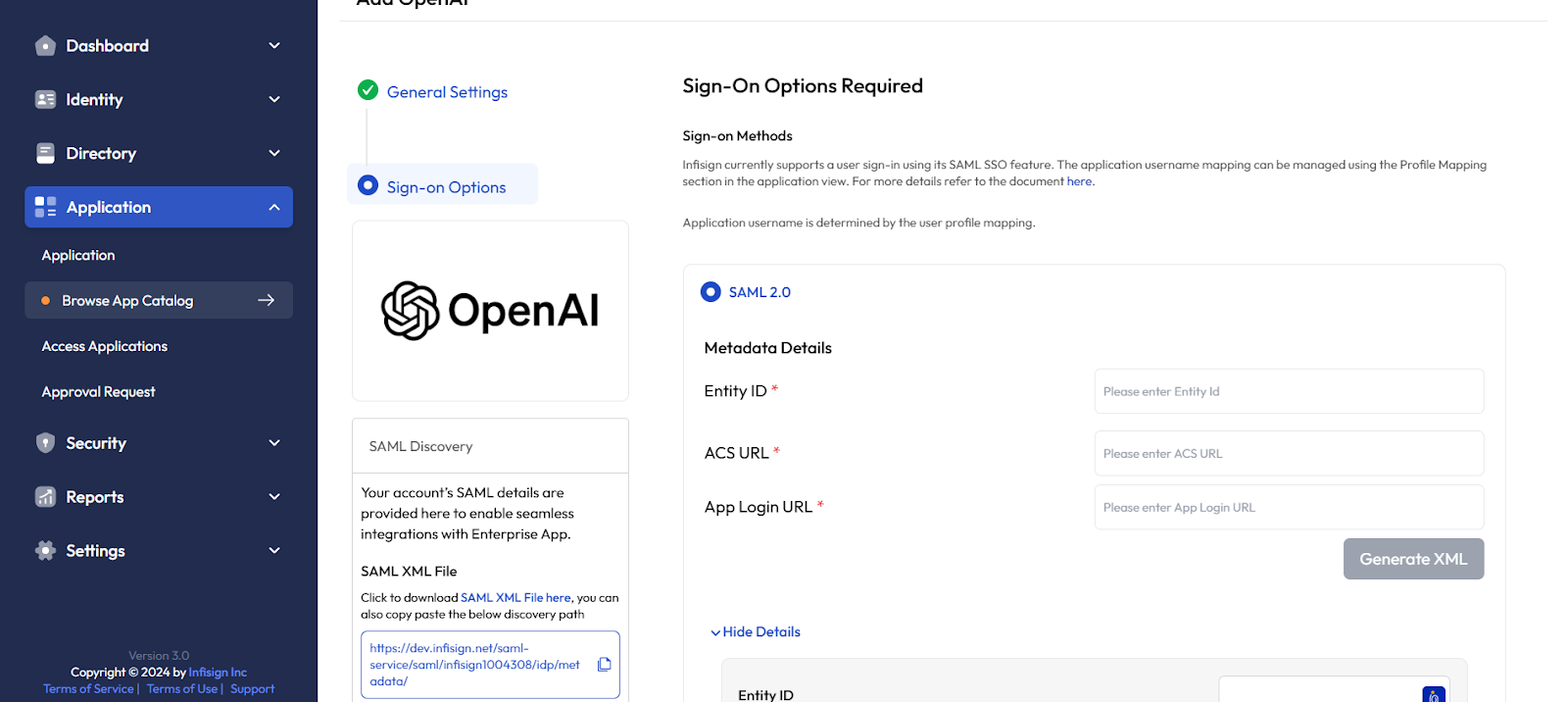
Task: Click the green General Settings checkmark
Action: click(368, 90)
